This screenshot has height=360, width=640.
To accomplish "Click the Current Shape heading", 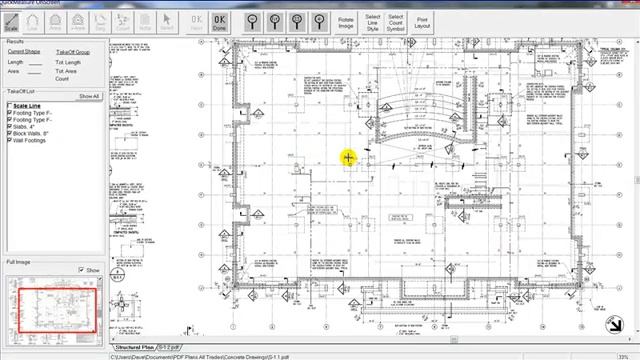I will coord(24,51).
